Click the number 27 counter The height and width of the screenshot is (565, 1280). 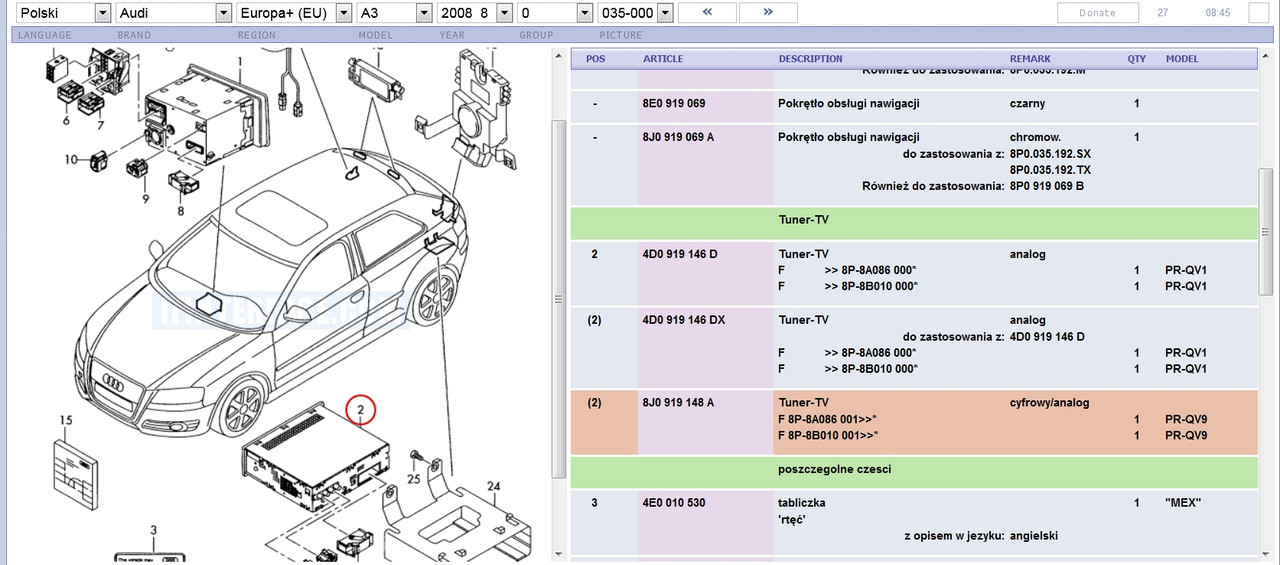[1162, 13]
